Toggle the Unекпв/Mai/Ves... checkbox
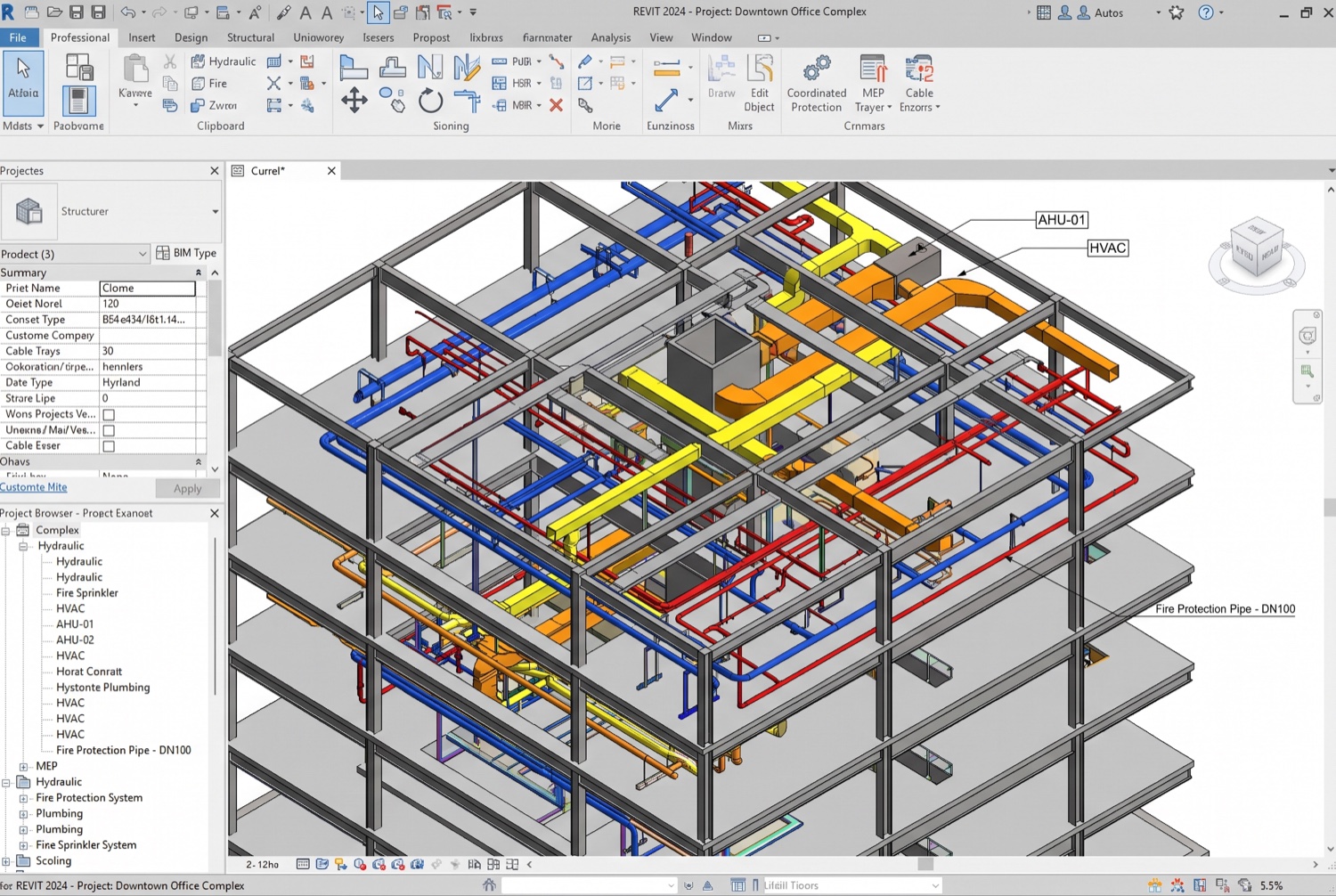This screenshot has width=1336, height=896. (x=109, y=430)
